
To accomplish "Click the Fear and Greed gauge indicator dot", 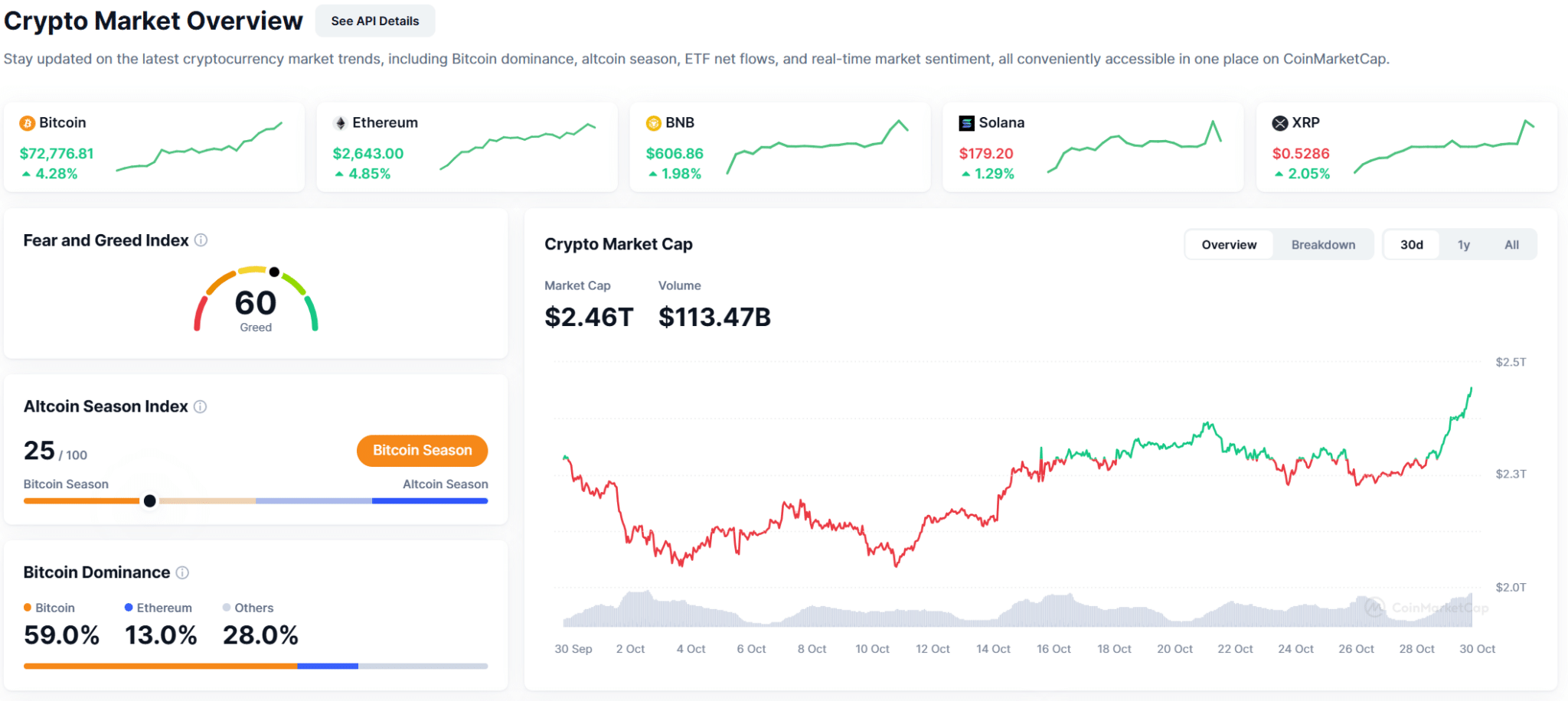I will (x=274, y=272).
